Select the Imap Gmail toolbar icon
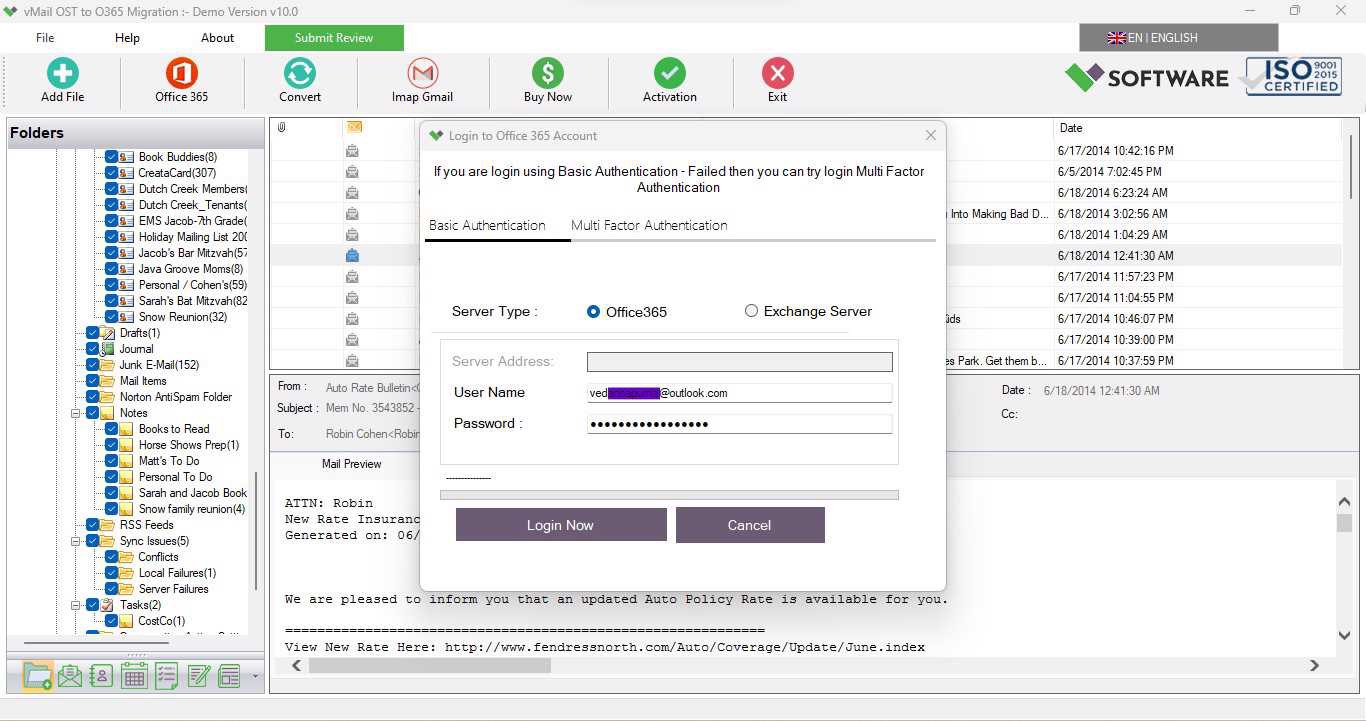Screen dimensions: 1366x721 click(x=423, y=74)
